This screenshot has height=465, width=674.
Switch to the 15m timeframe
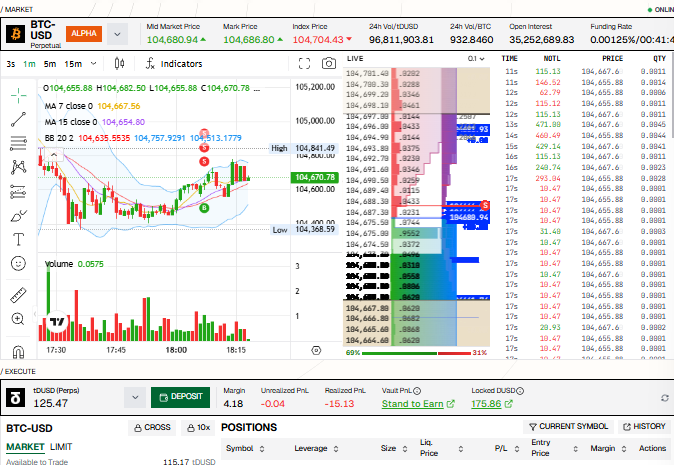coord(73,64)
